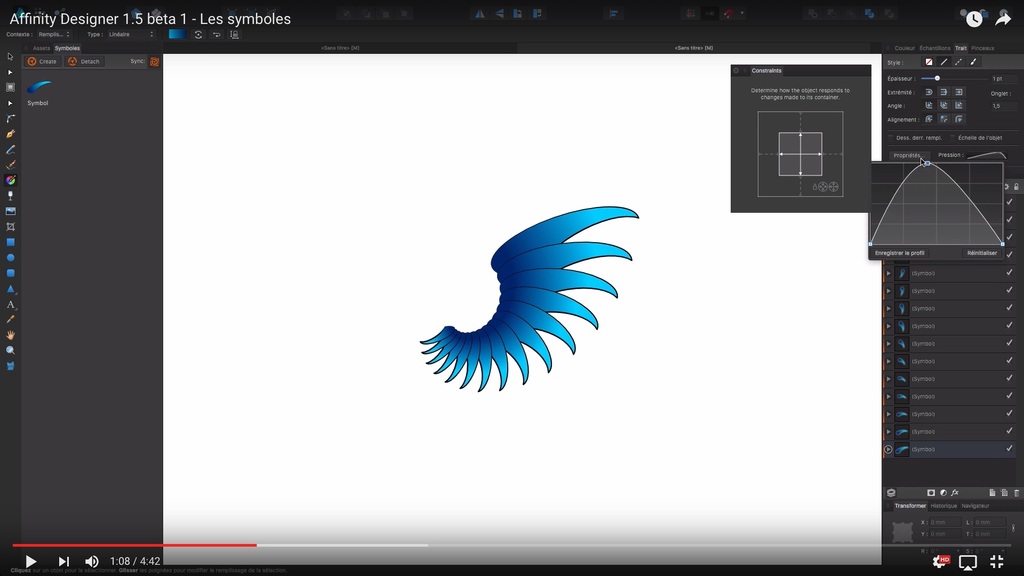Click Watch Later clock icon
The width and height of the screenshot is (1024, 576).
(974, 19)
